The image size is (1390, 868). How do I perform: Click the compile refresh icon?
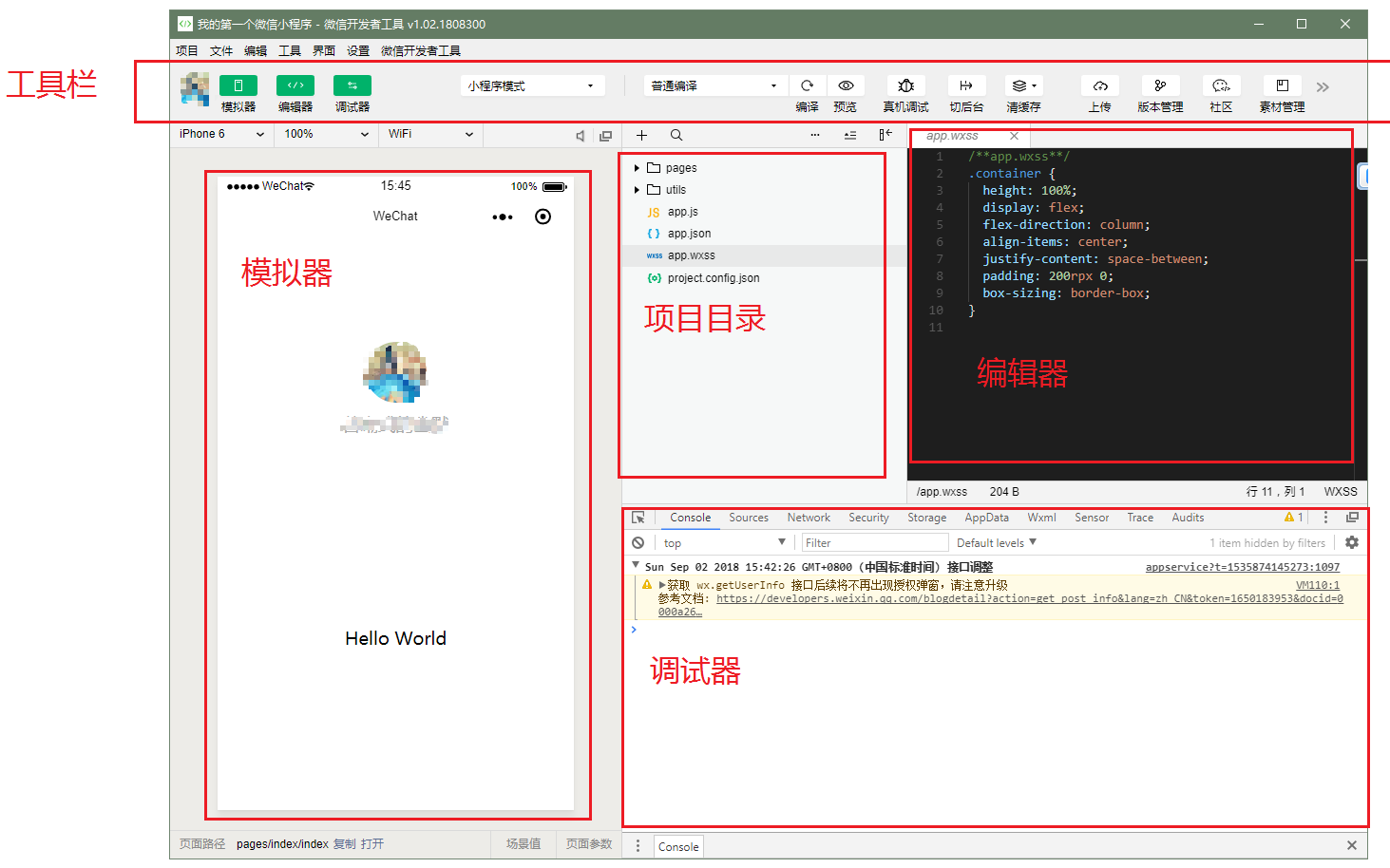807,85
